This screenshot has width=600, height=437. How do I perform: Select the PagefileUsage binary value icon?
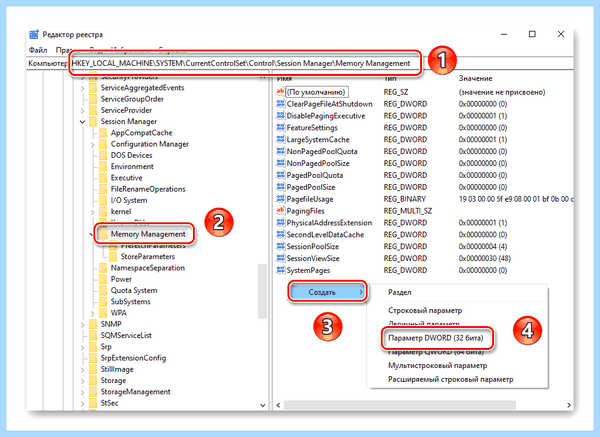(280, 199)
